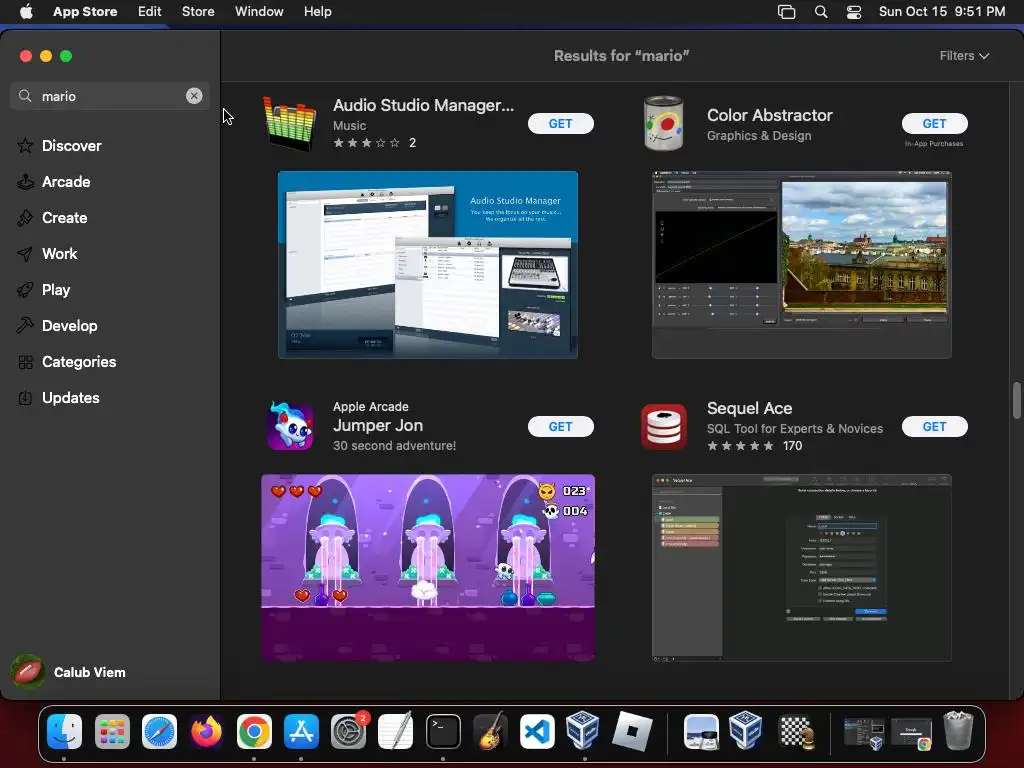Launch Safari from the Dock
Image resolution: width=1024 pixels, height=768 pixels.
click(159, 731)
